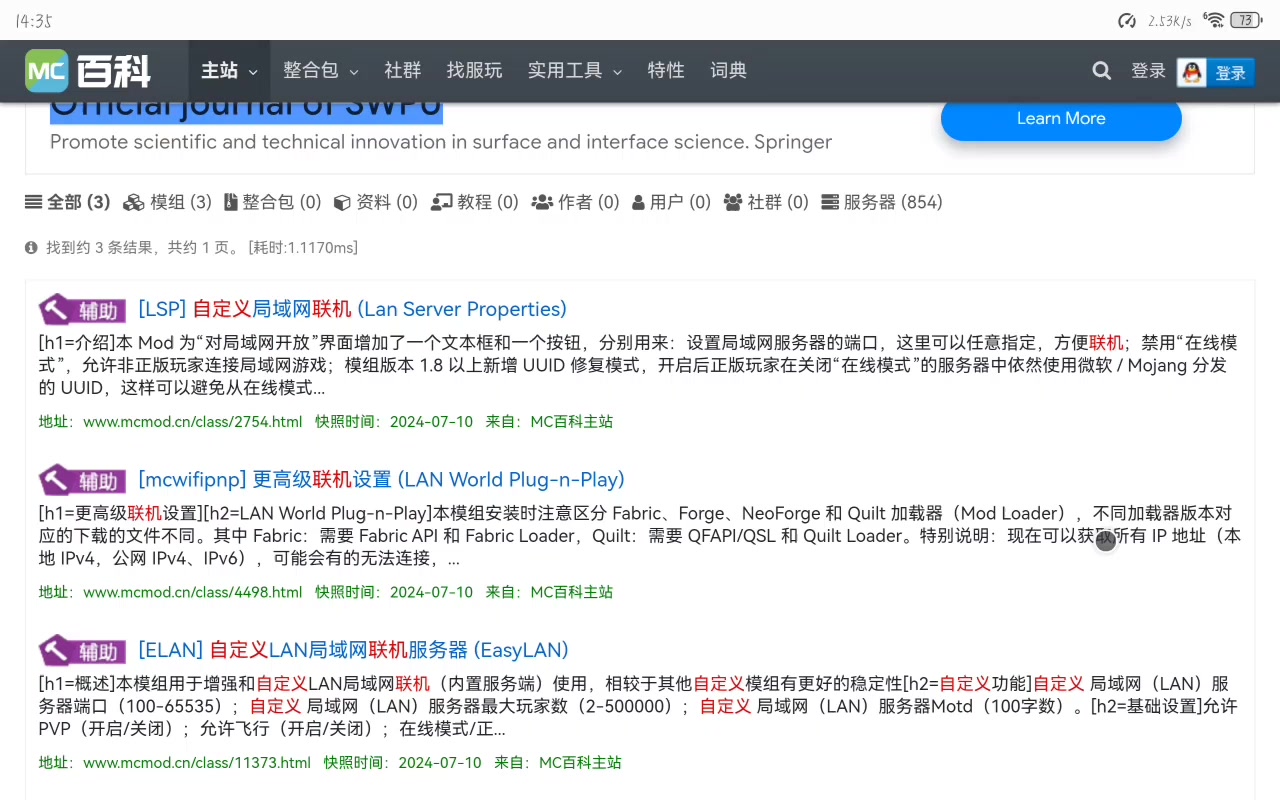The image size is (1280, 800).
Task: Switch to 教程 (0) category
Action: click(474, 202)
